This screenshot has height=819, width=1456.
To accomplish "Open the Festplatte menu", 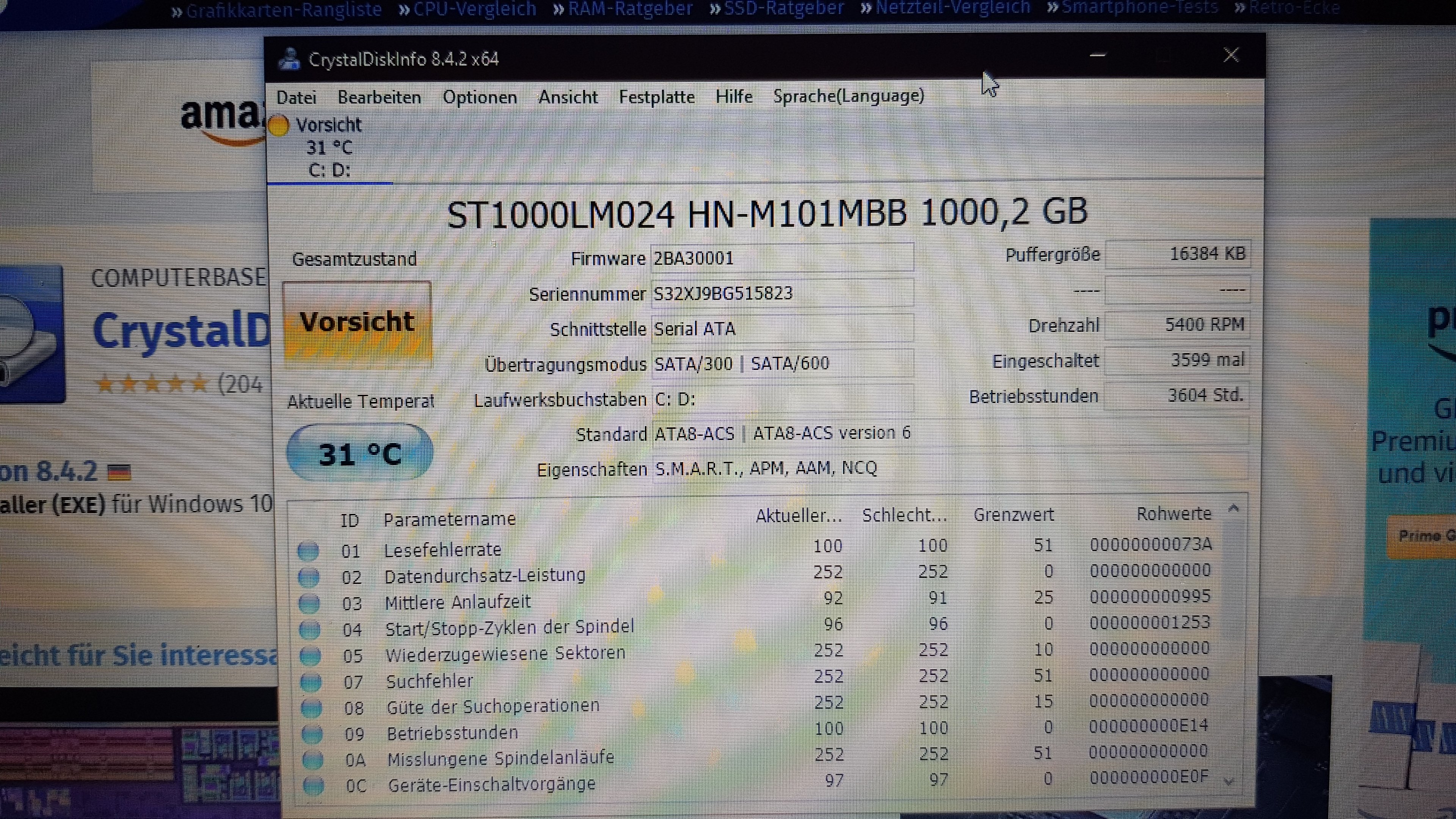I will coord(656,97).
